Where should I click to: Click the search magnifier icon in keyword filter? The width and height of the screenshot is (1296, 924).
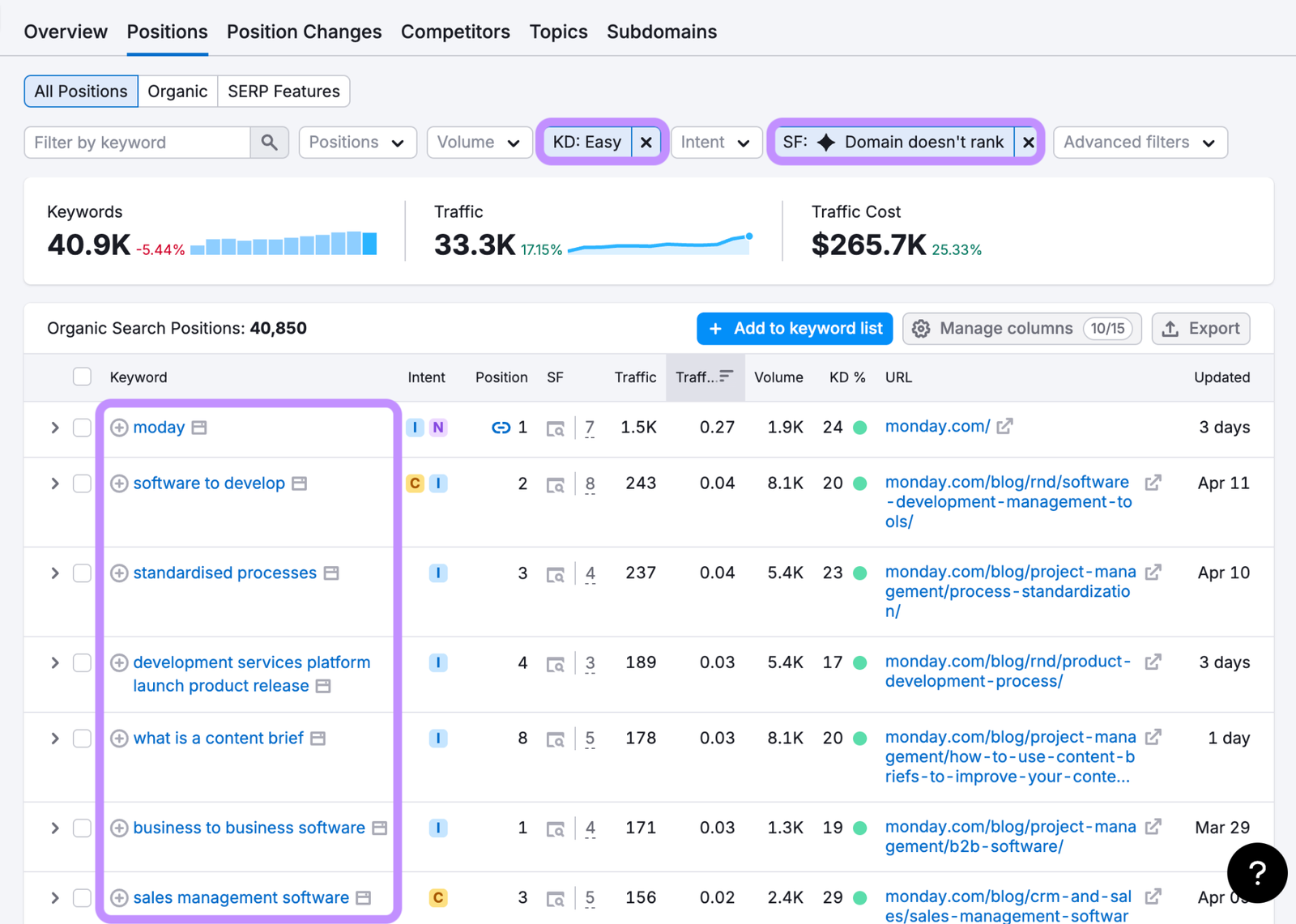tap(269, 143)
